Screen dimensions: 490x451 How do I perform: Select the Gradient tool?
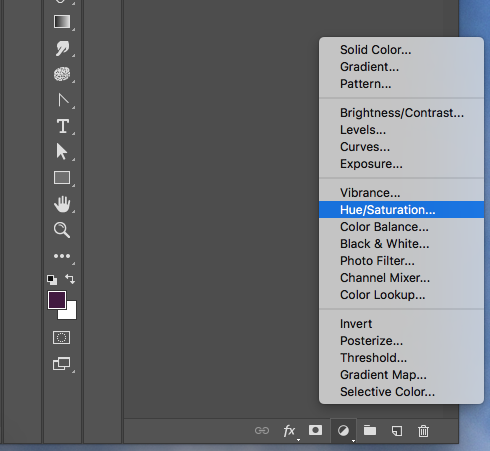point(62,22)
